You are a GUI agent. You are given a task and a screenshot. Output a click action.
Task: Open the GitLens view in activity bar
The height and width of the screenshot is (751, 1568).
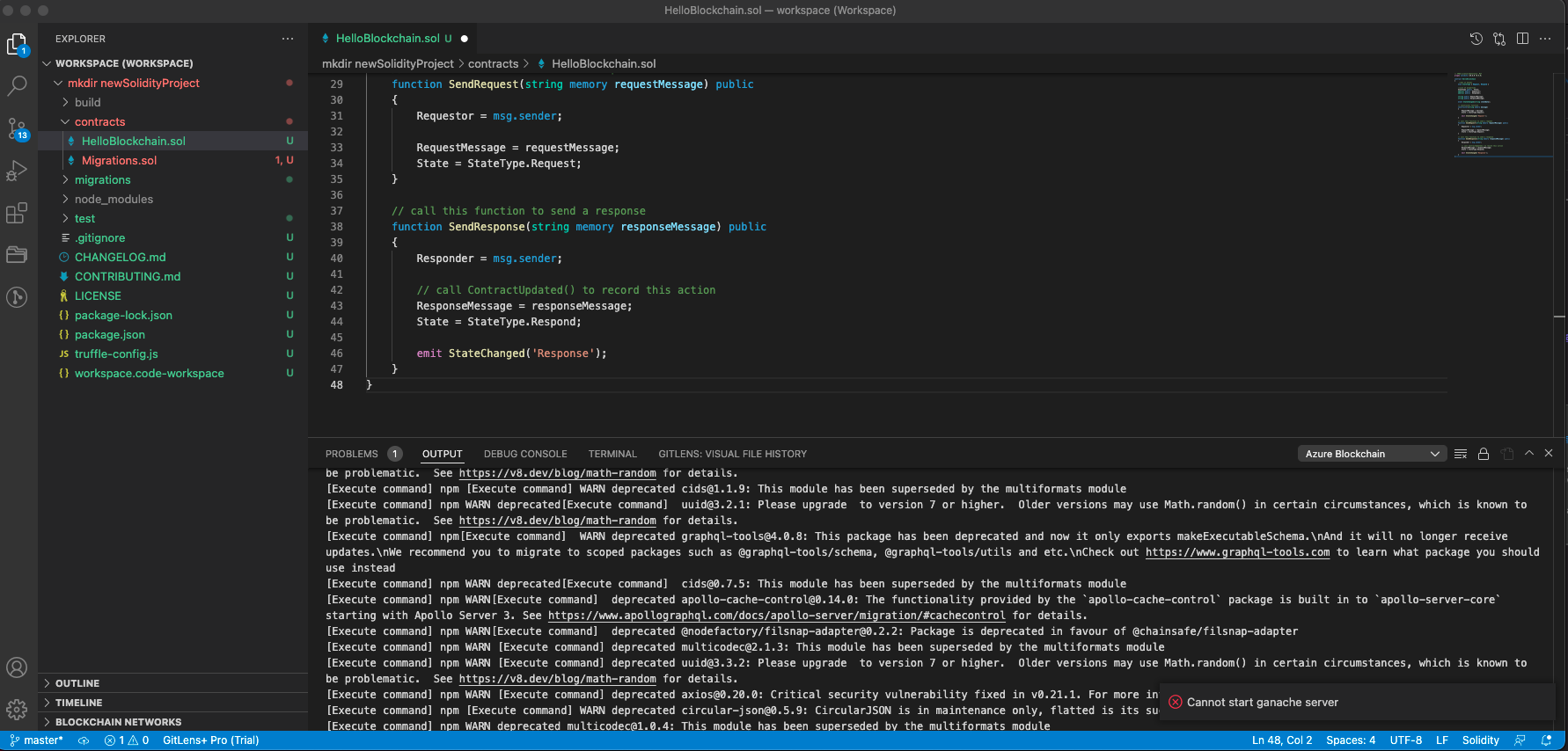(x=18, y=297)
